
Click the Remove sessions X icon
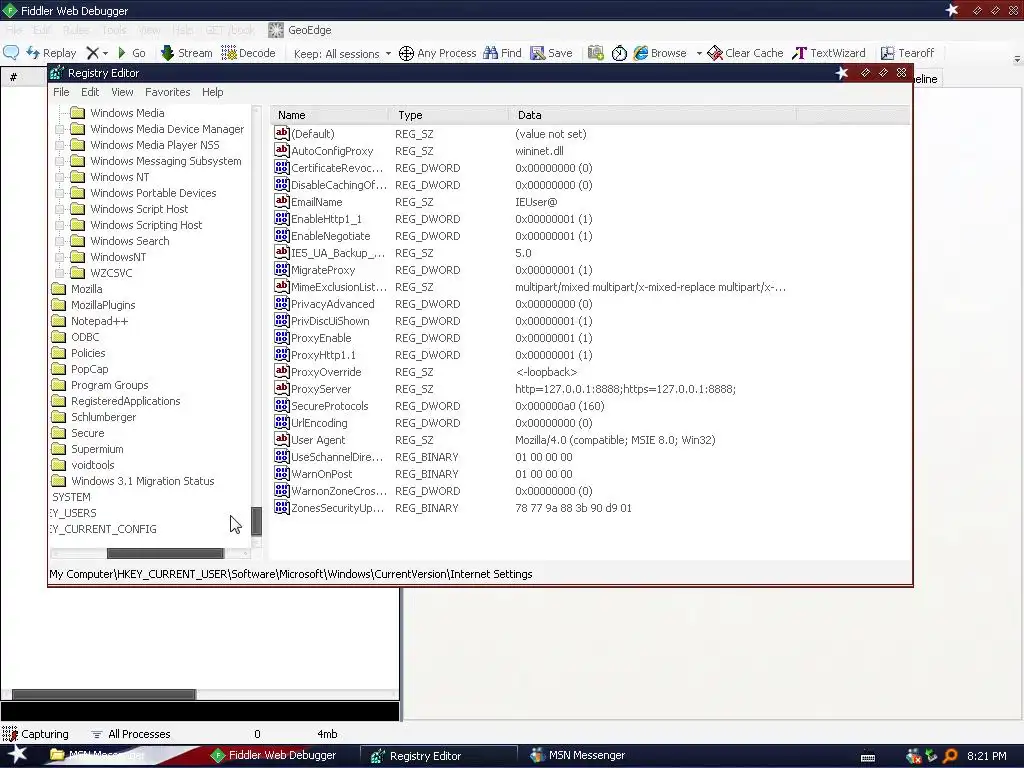tap(93, 53)
